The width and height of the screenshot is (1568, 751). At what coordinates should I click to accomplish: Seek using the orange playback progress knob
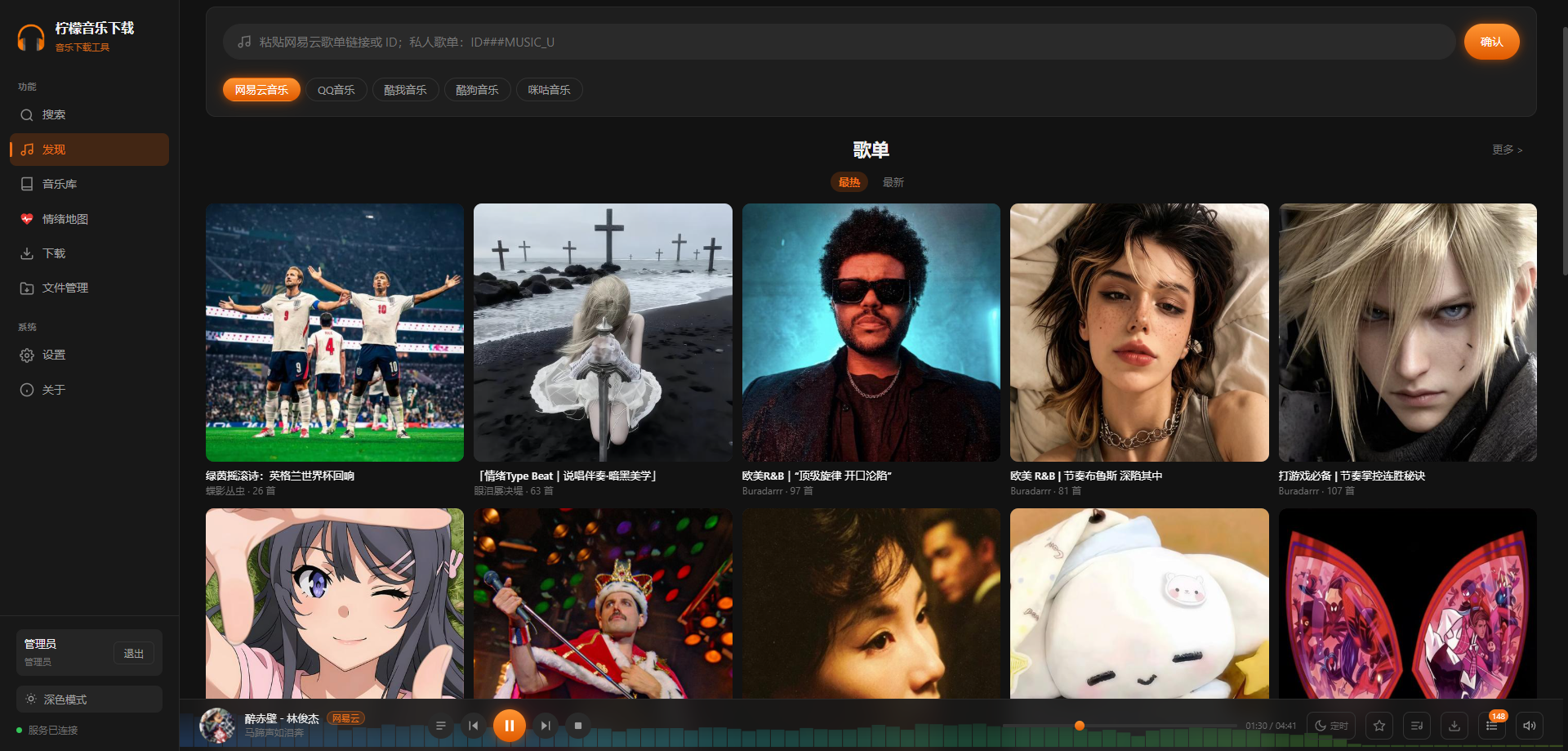tap(1080, 726)
